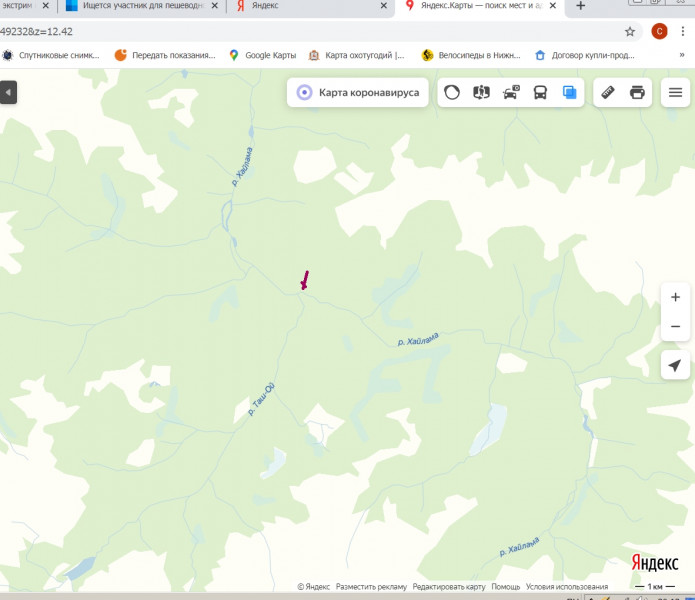
Task: Open the Google Карты bookmark
Action: click(x=263, y=55)
